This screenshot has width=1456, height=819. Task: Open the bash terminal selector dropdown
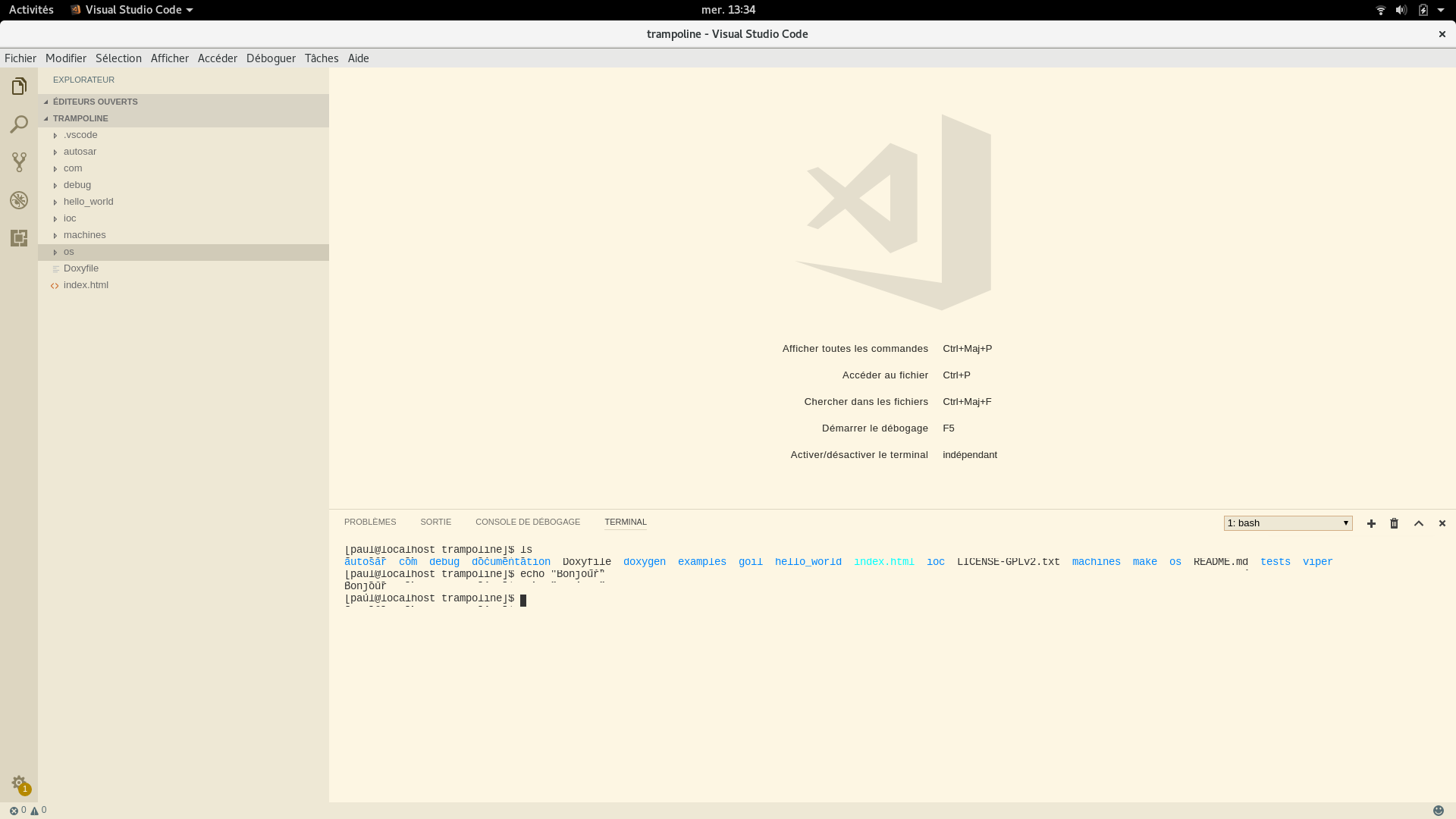point(1288,523)
